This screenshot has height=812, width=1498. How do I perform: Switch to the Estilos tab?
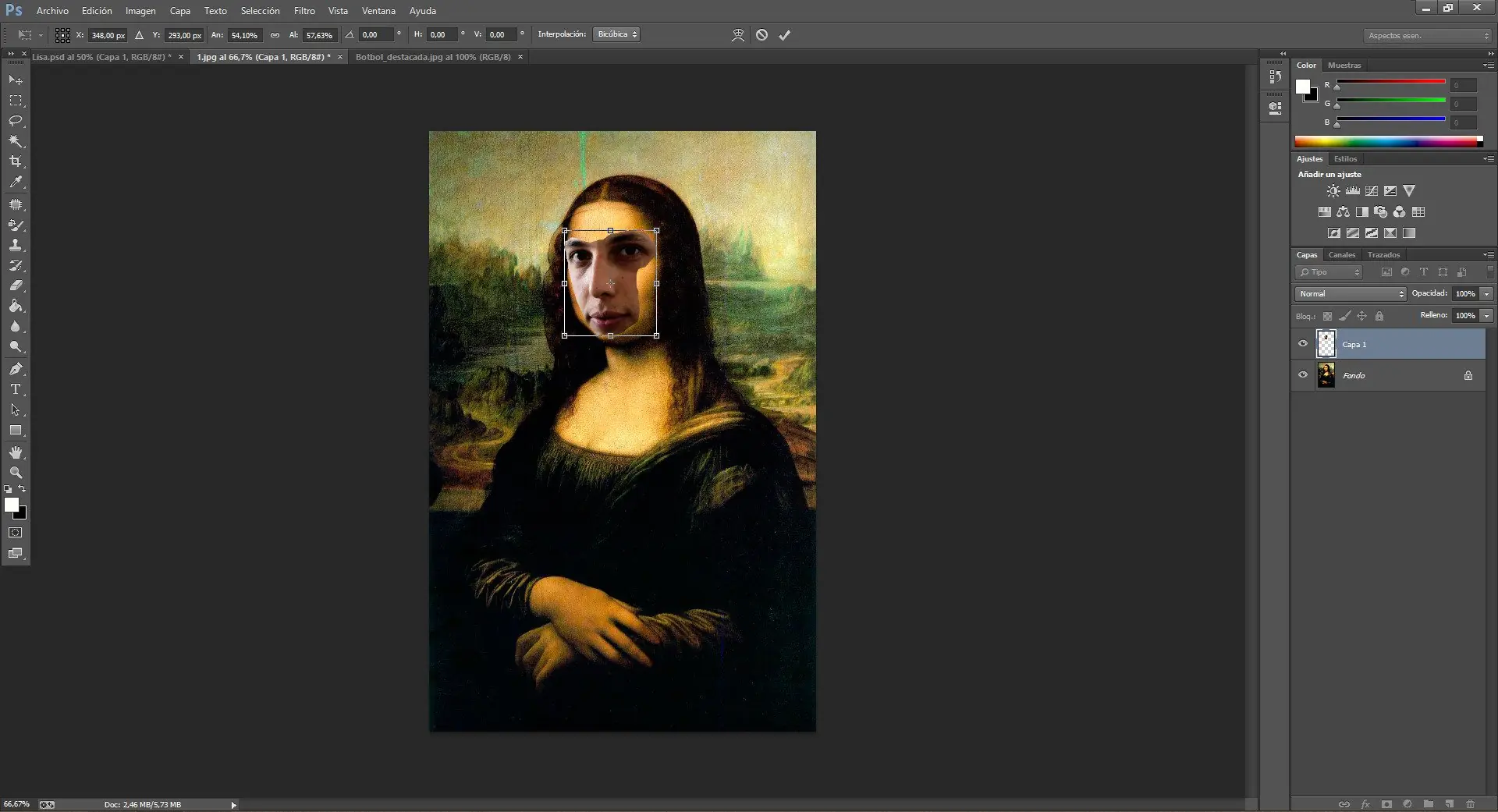(1346, 159)
